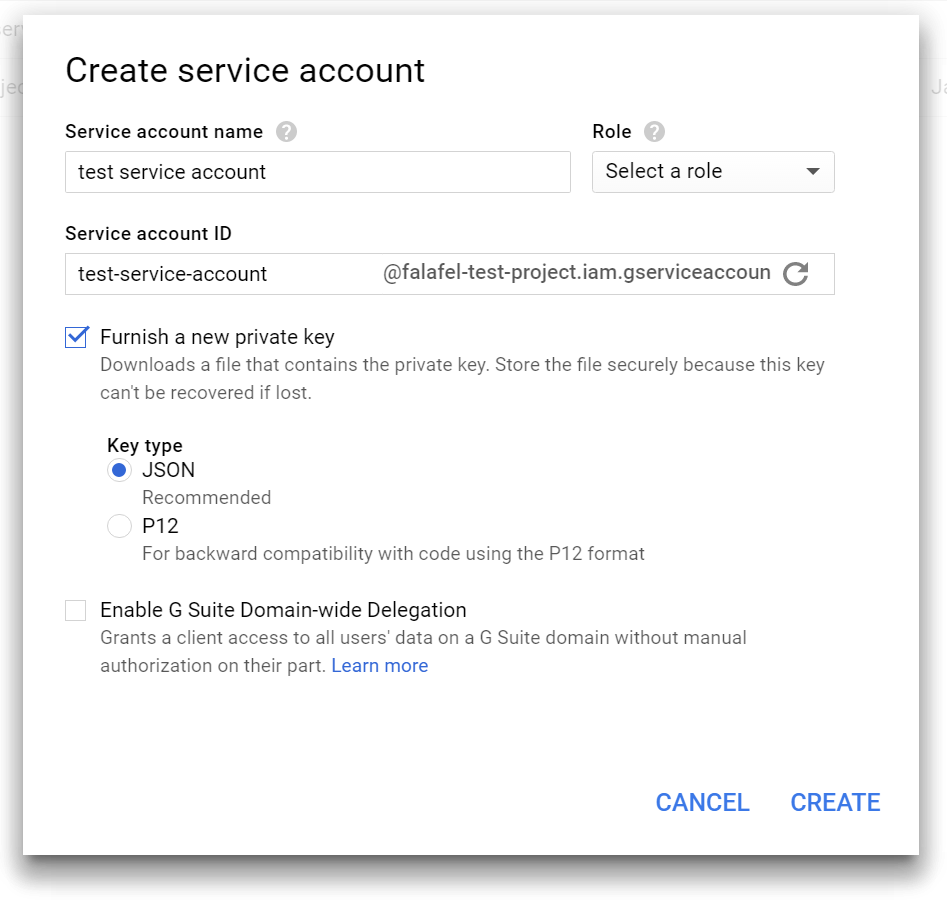
Task: Uncheck Furnish a new private key
Action: click(76, 337)
